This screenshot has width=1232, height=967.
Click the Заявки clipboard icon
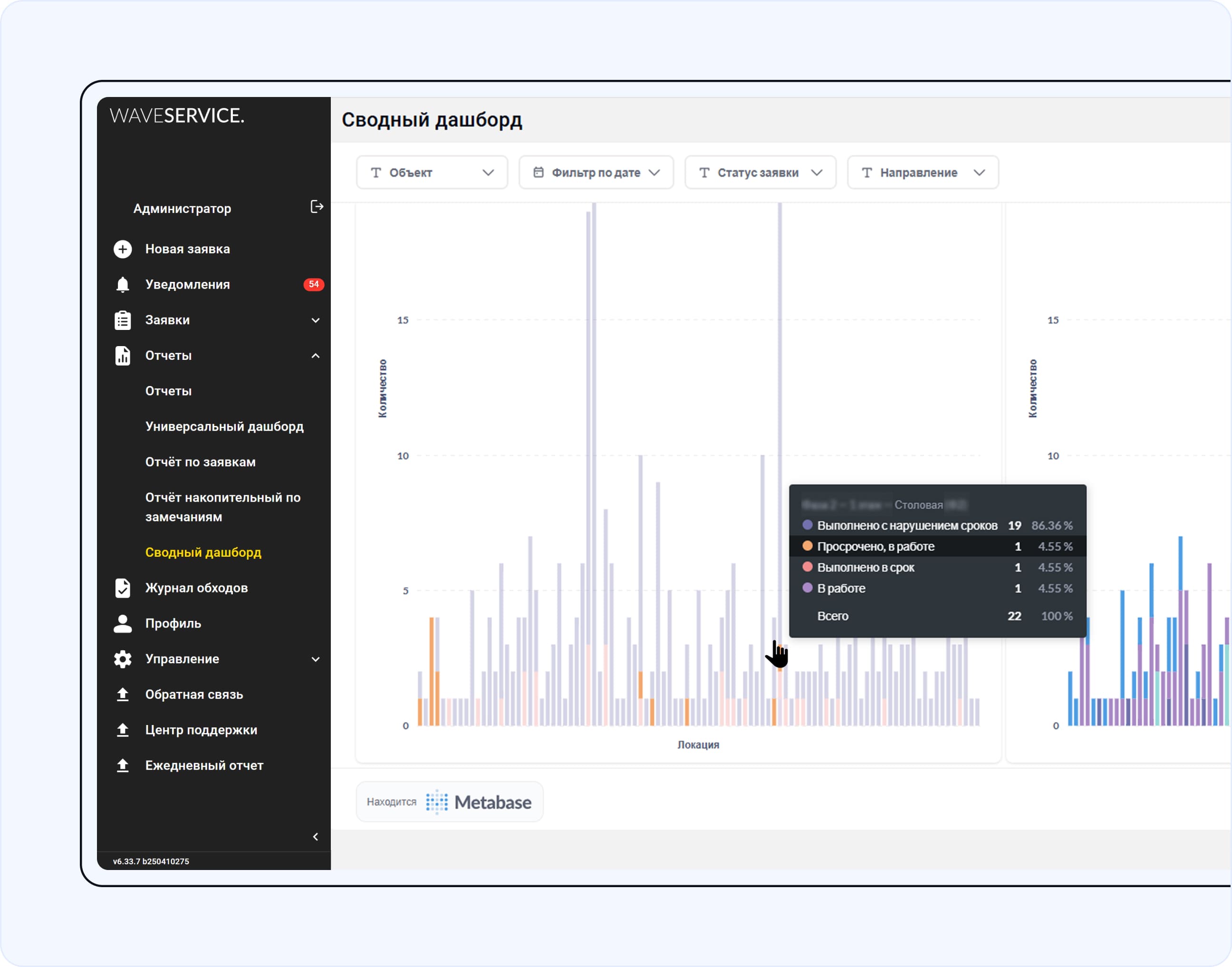click(123, 320)
